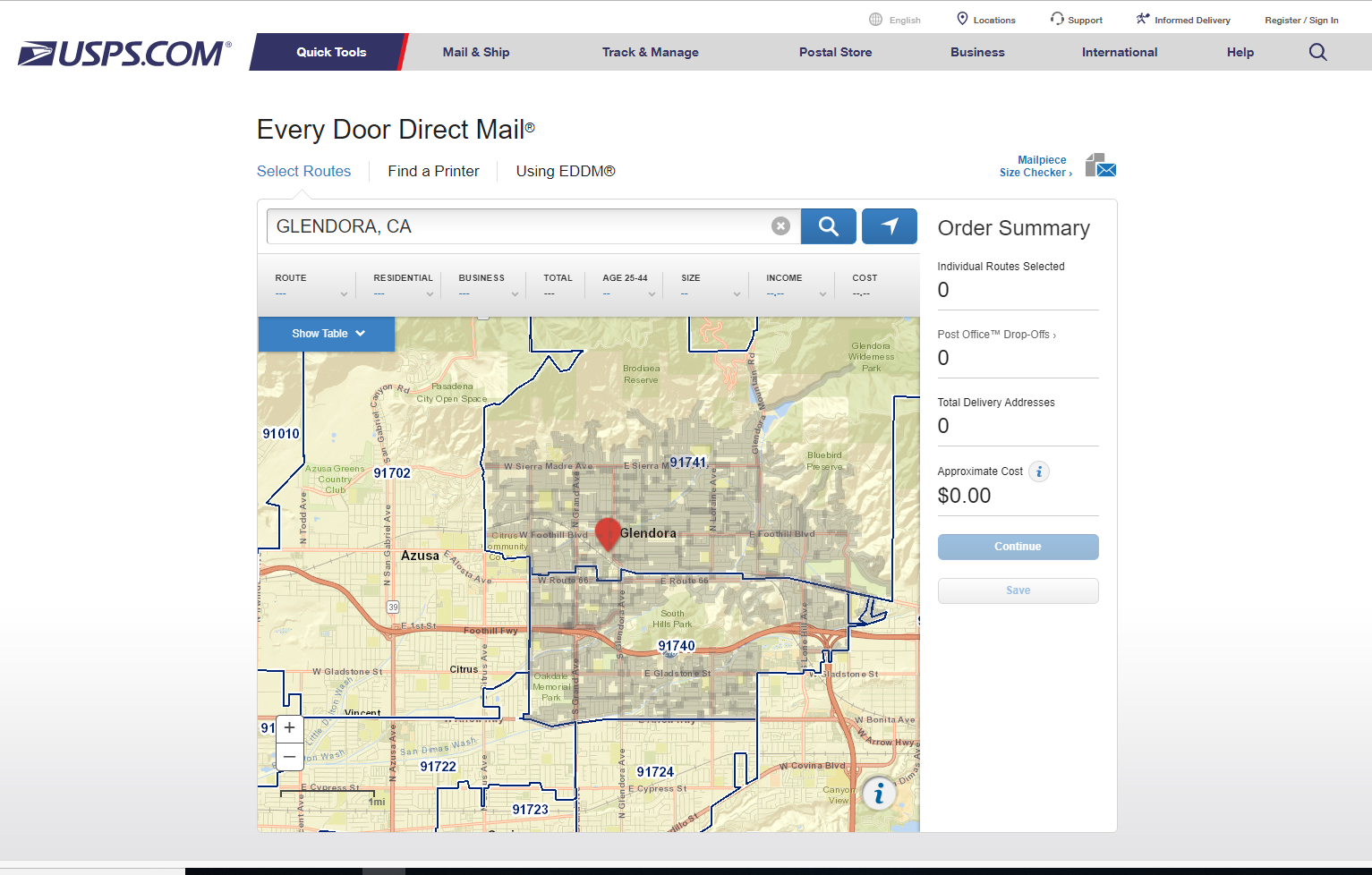Open the Help menu
The image size is (1372, 875).
(x=1240, y=52)
